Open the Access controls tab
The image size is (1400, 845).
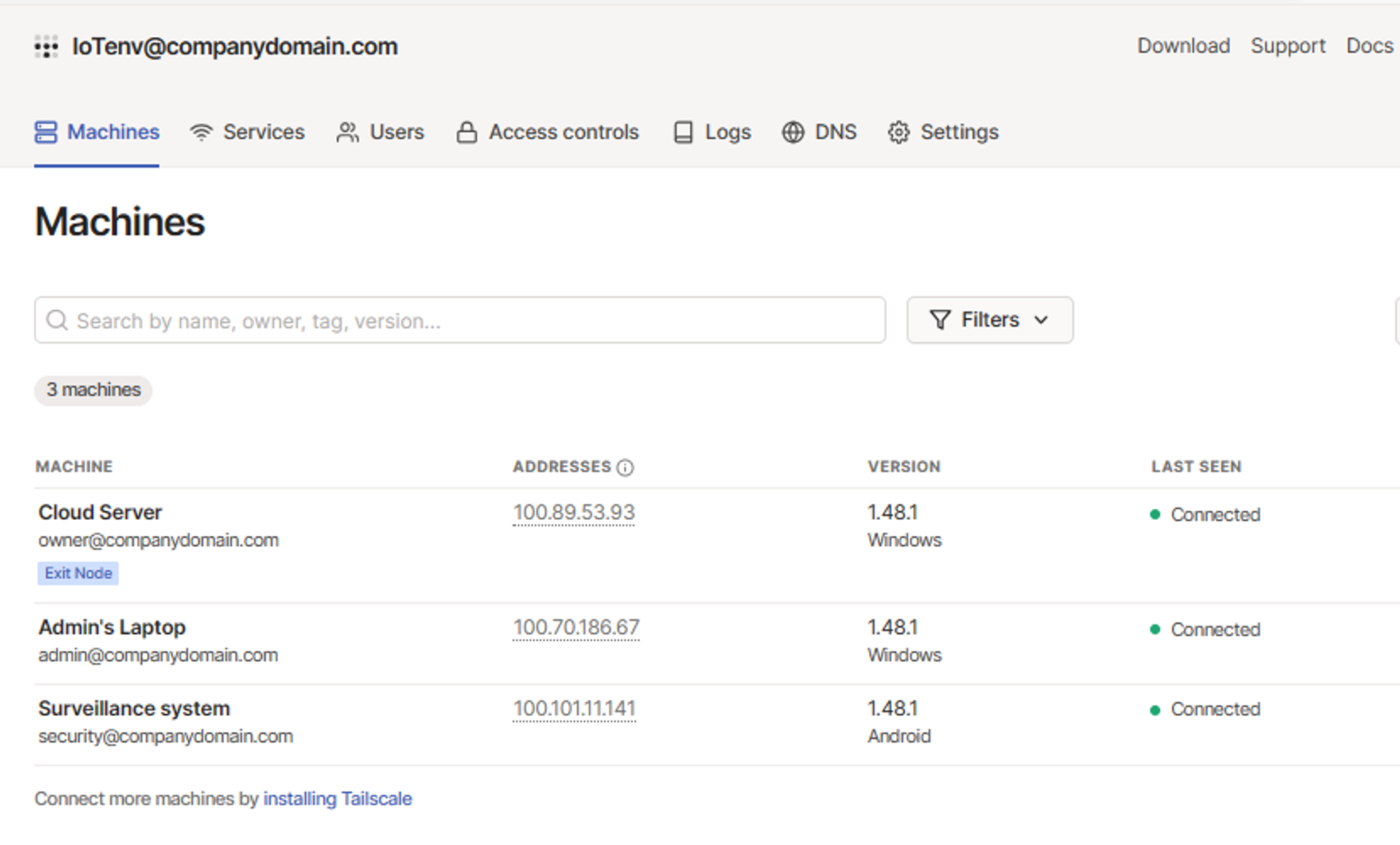pos(563,132)
